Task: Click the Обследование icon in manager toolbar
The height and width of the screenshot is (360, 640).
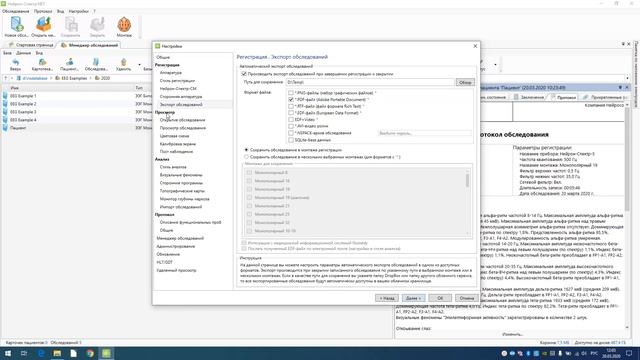Action: tap(96, 62)
